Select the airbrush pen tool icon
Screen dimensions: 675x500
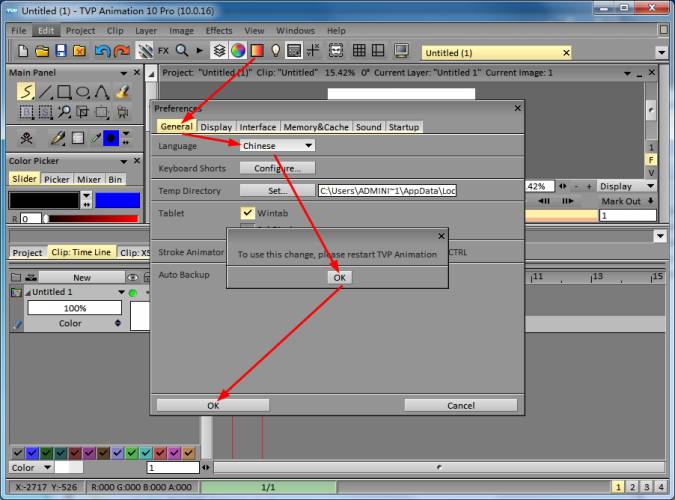coord(57,138)
